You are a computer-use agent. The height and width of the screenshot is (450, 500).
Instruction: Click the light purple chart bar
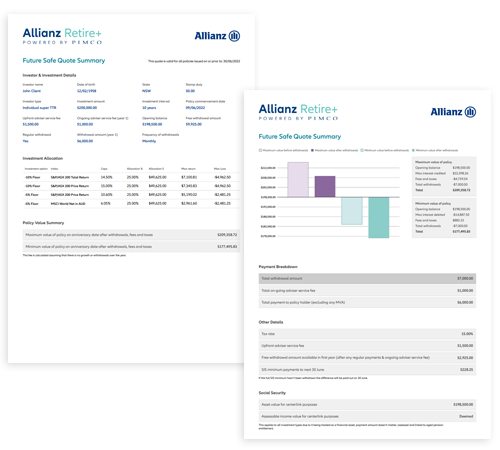(x=298, y=180)
